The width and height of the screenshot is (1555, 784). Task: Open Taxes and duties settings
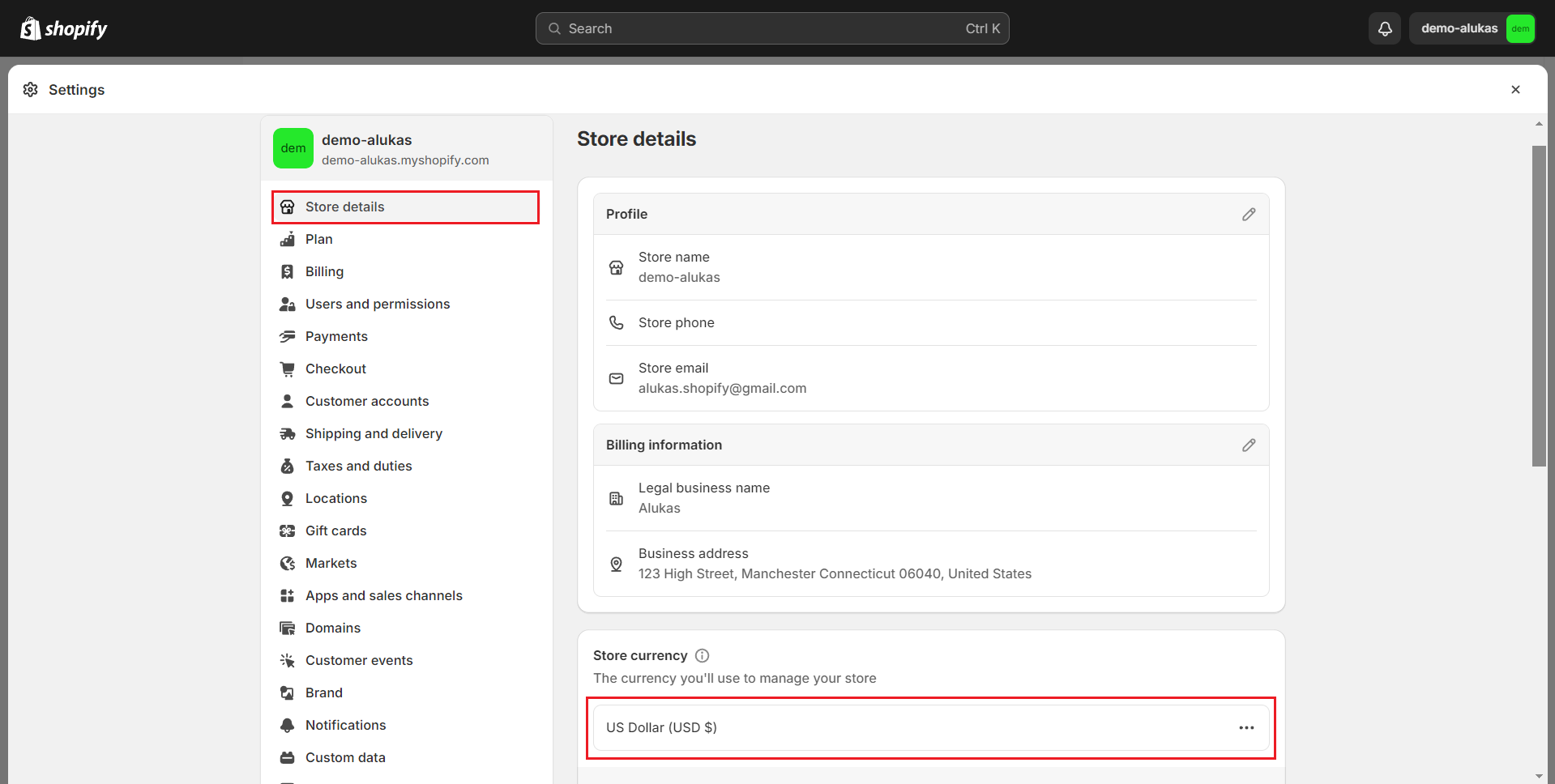358,466
